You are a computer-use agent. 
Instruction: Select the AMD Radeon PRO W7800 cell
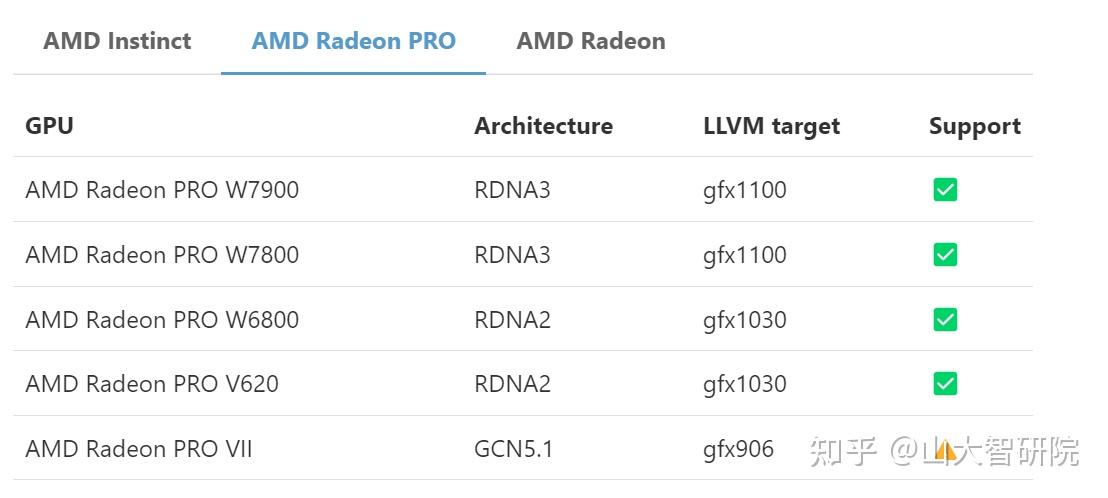tap(162, 255)
